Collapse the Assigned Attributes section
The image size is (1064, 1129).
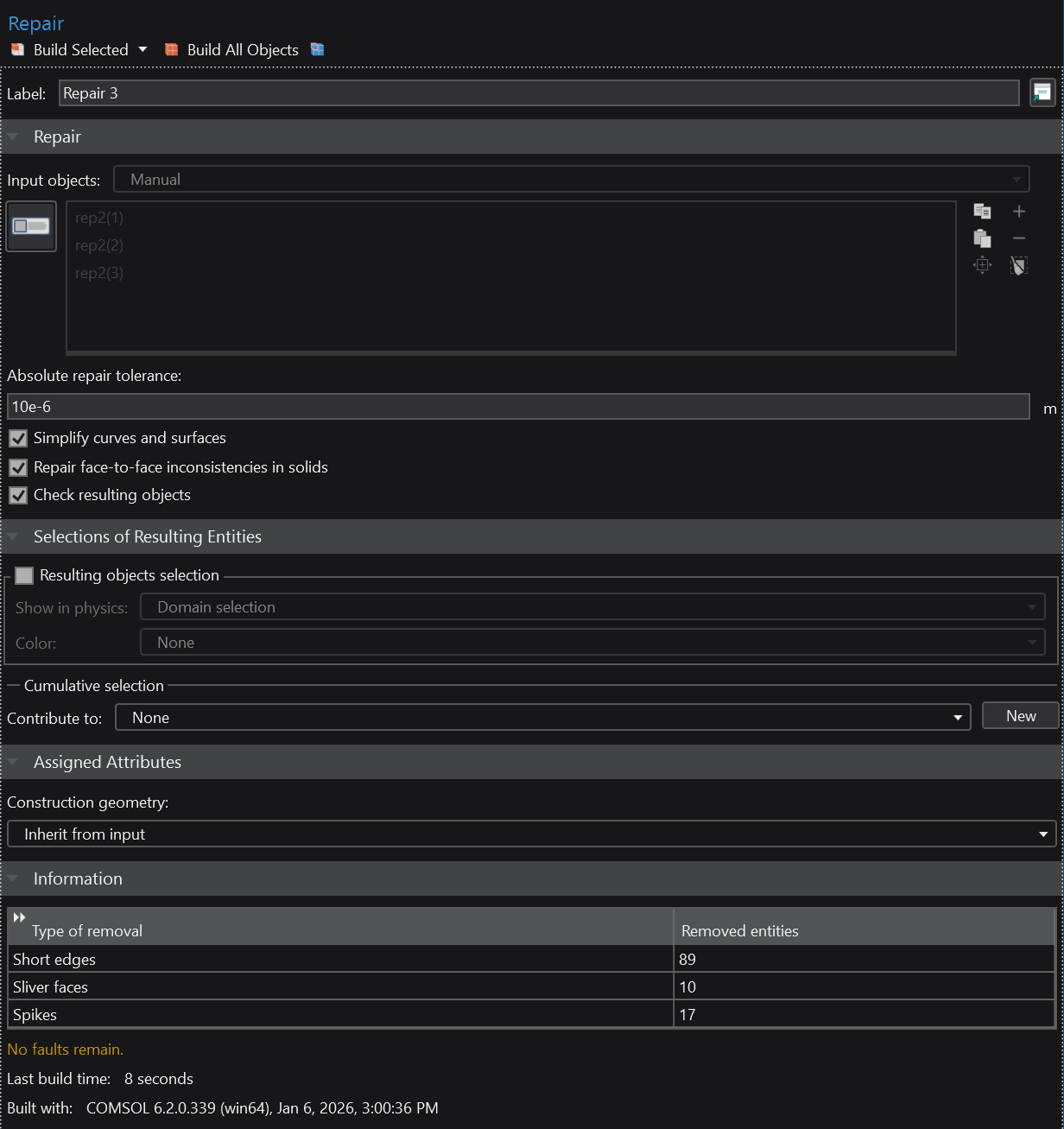(x=13, y=763)
